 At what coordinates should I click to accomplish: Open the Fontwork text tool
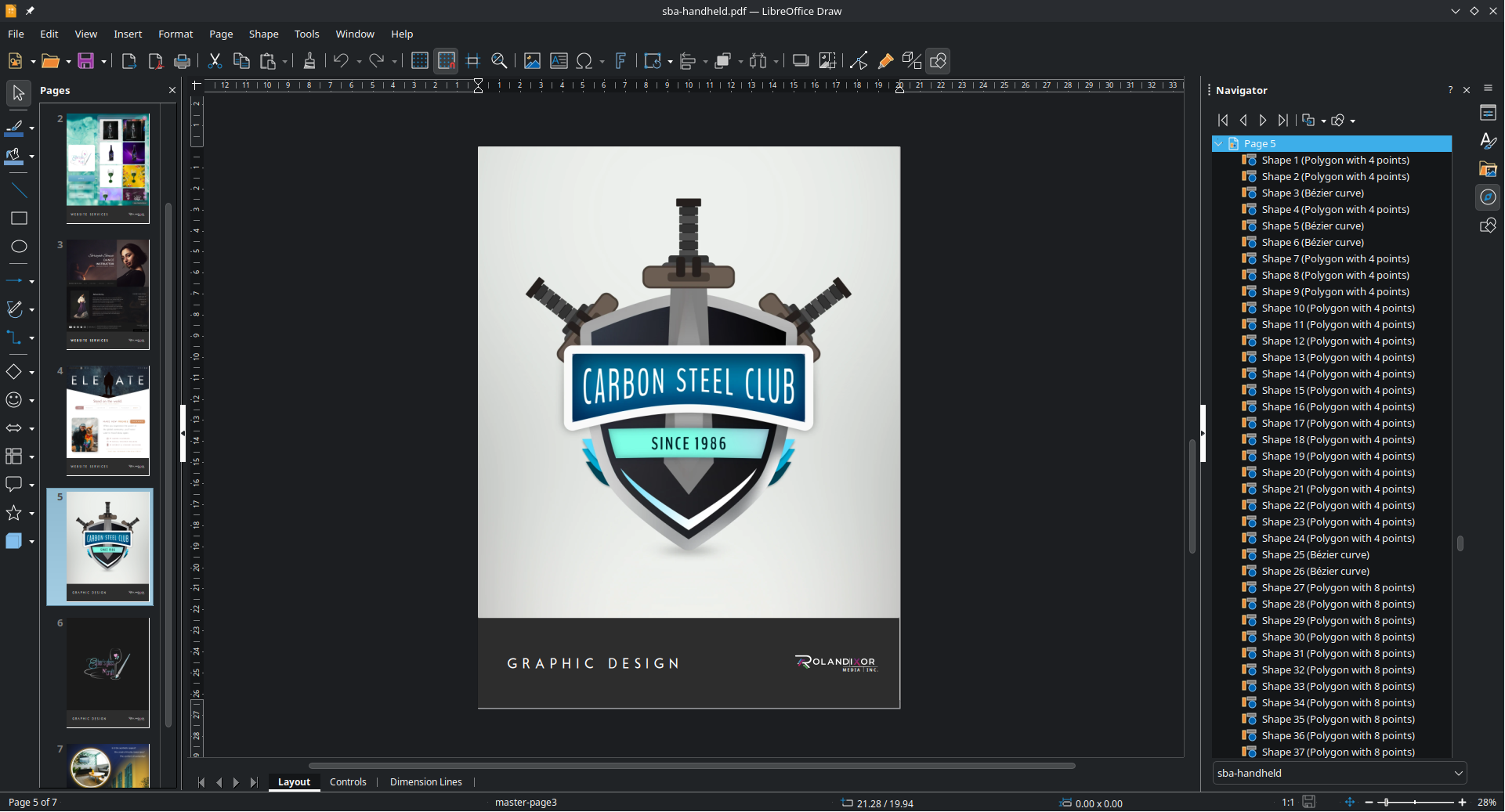point(620,61)
